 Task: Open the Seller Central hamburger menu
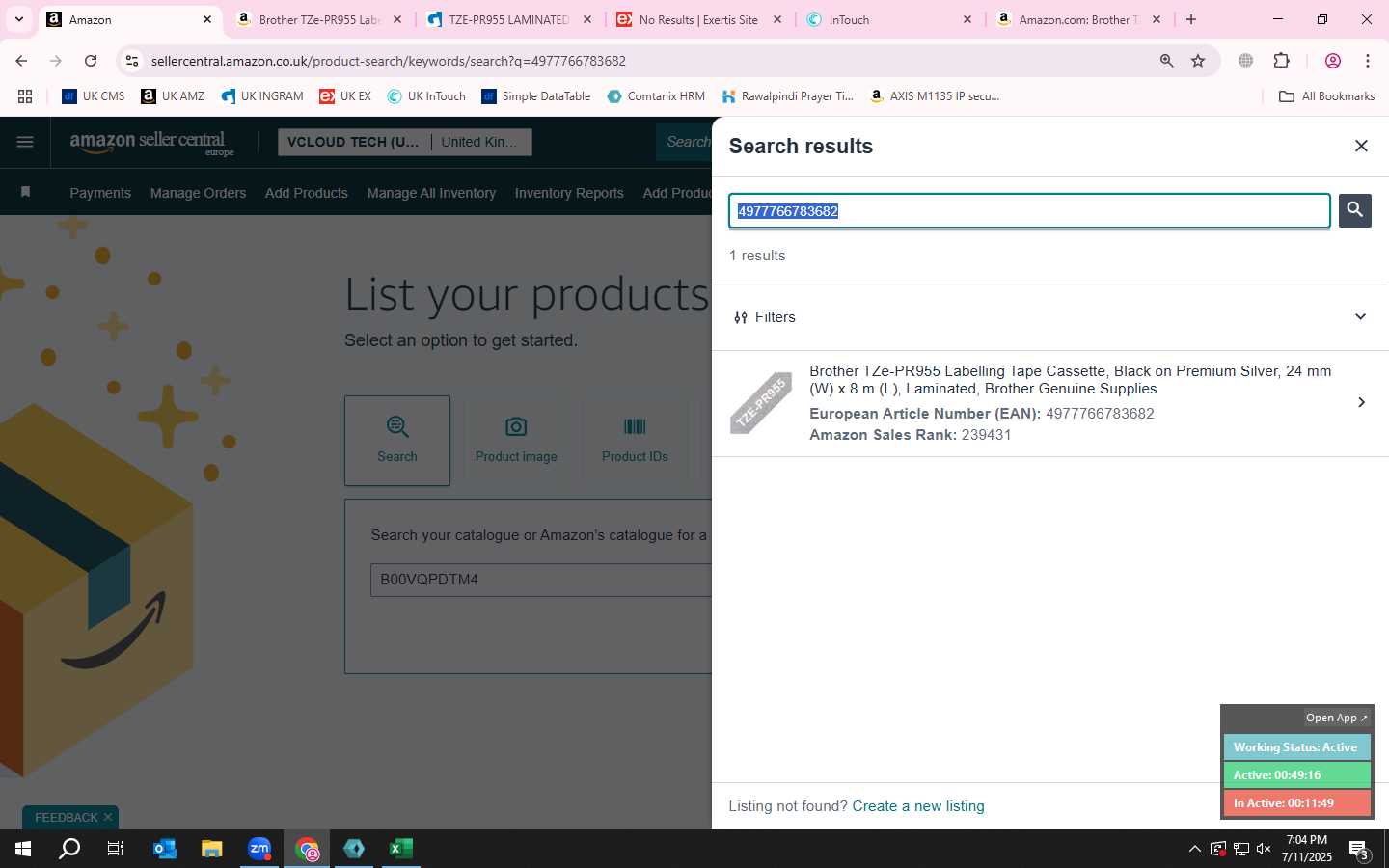tap(25, 142)
